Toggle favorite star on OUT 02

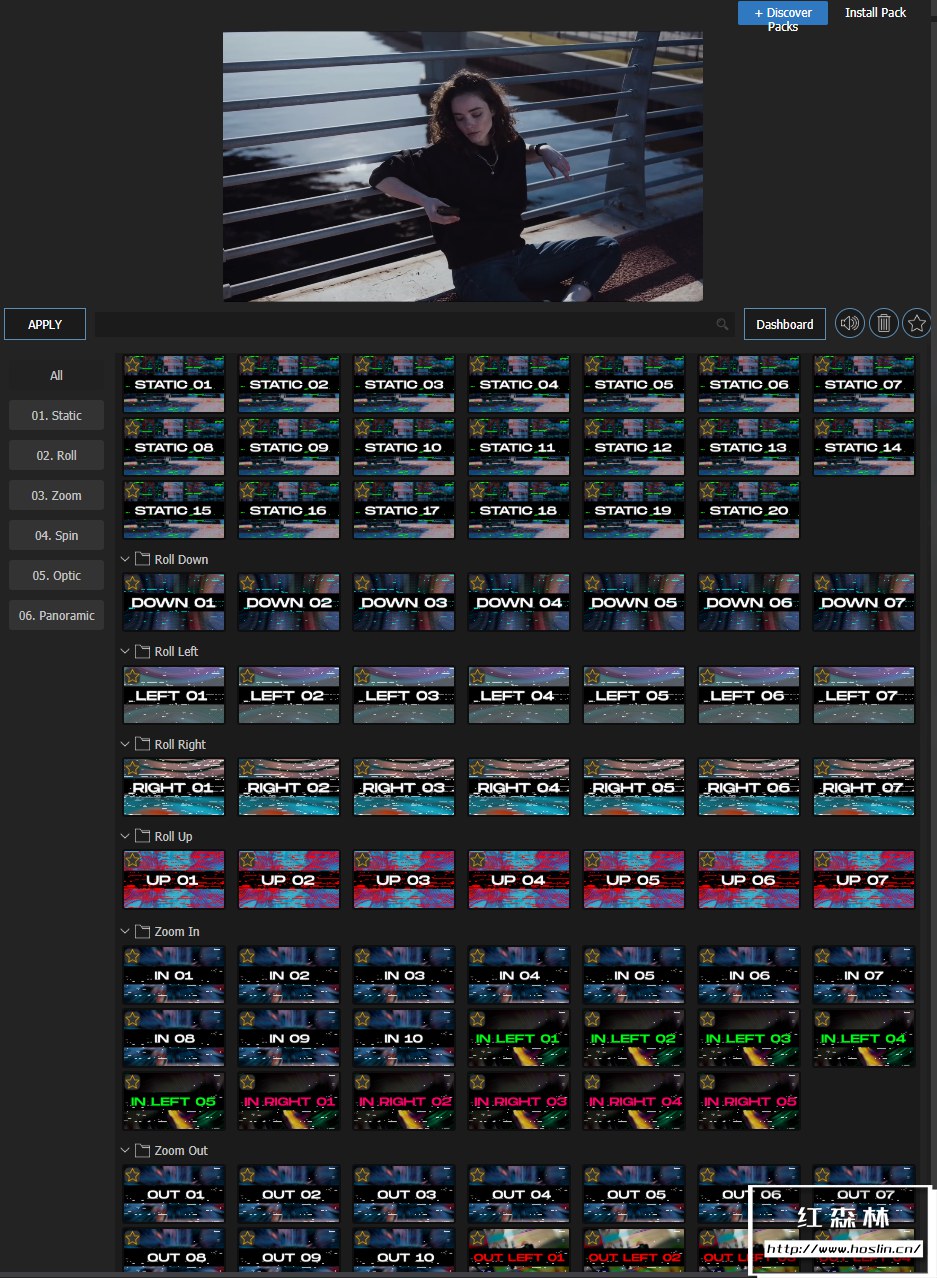[x=247, y=1175]
